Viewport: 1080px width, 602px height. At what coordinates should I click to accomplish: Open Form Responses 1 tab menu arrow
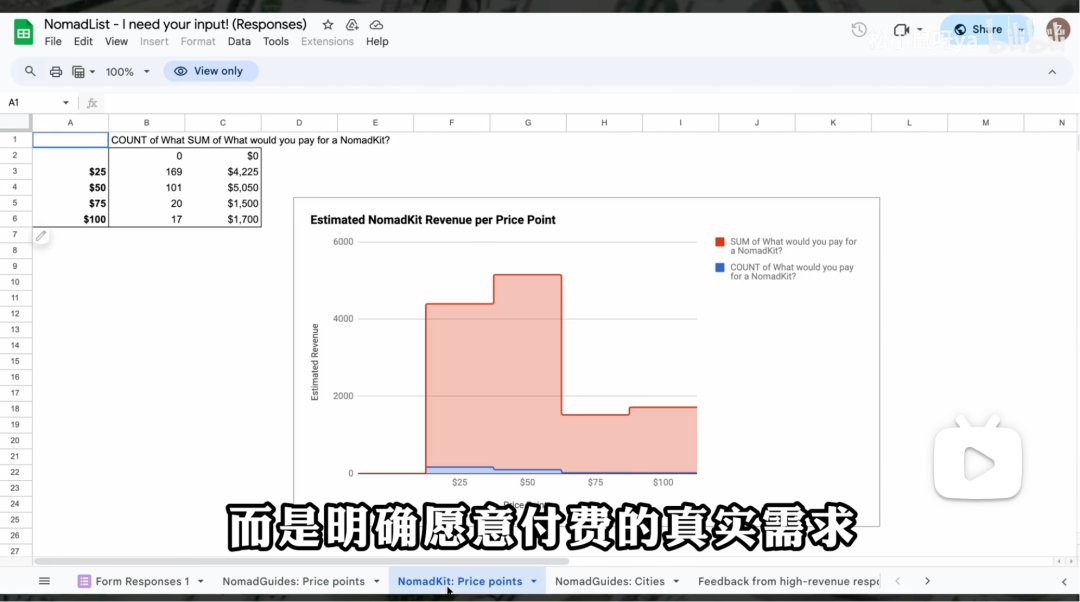[x=200, y=581]
